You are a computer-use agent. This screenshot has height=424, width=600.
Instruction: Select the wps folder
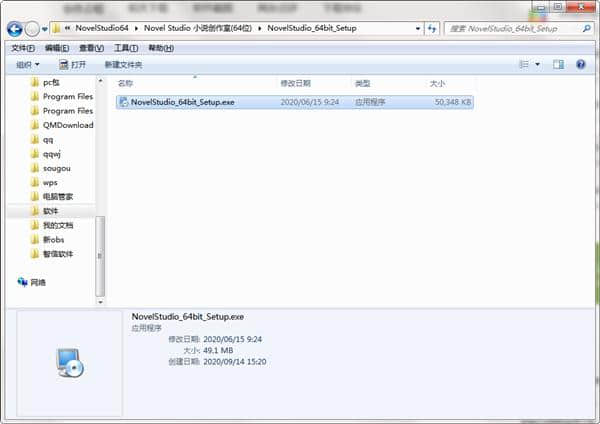coord(50,183)
